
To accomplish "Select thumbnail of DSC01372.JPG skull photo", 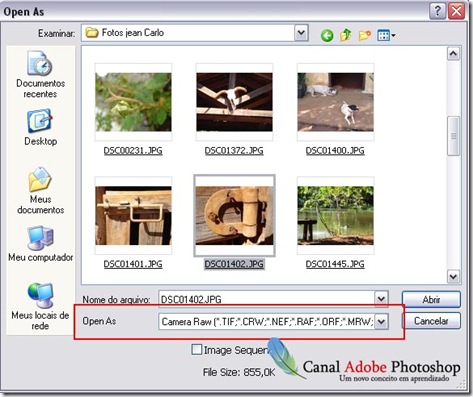I will (234, 102).
